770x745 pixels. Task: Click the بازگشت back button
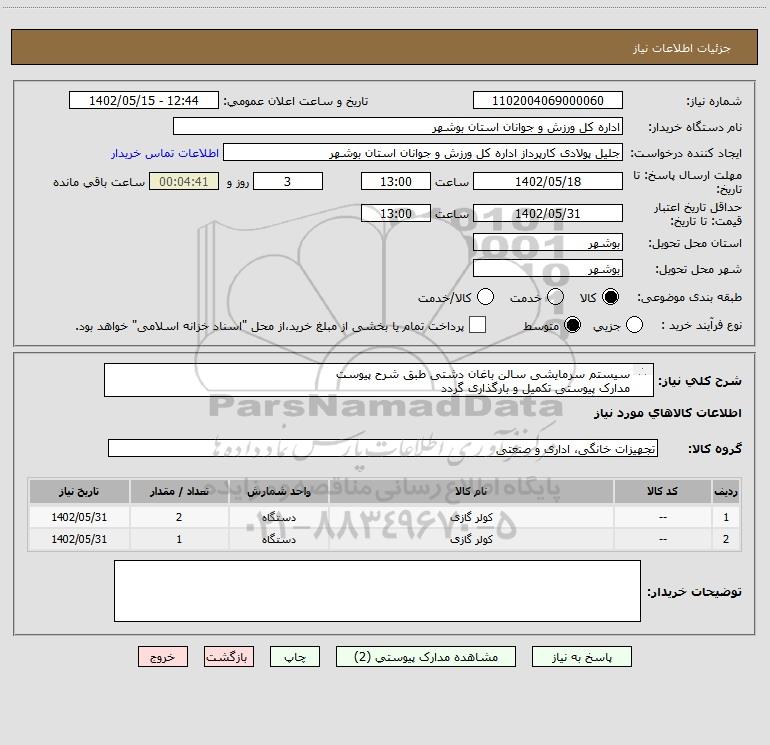point(229,657)
